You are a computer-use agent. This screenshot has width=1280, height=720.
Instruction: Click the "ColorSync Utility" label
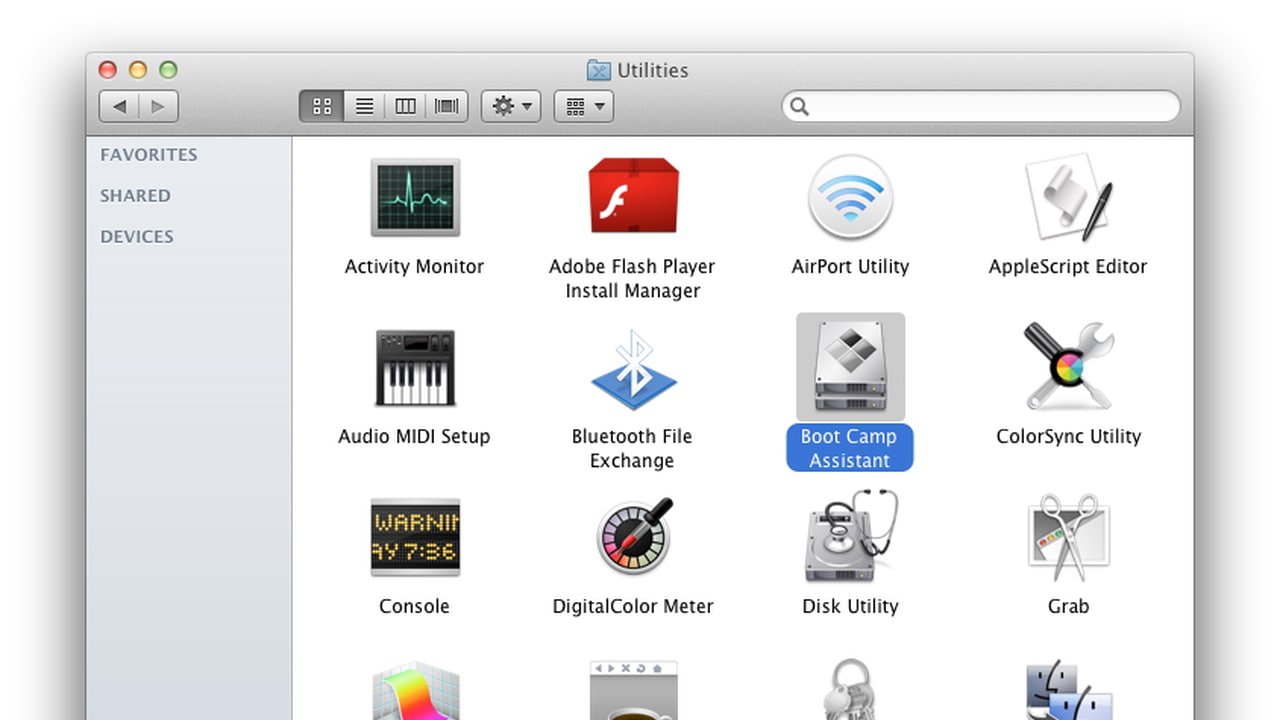pyautogui.click(x=1068, y=436)
